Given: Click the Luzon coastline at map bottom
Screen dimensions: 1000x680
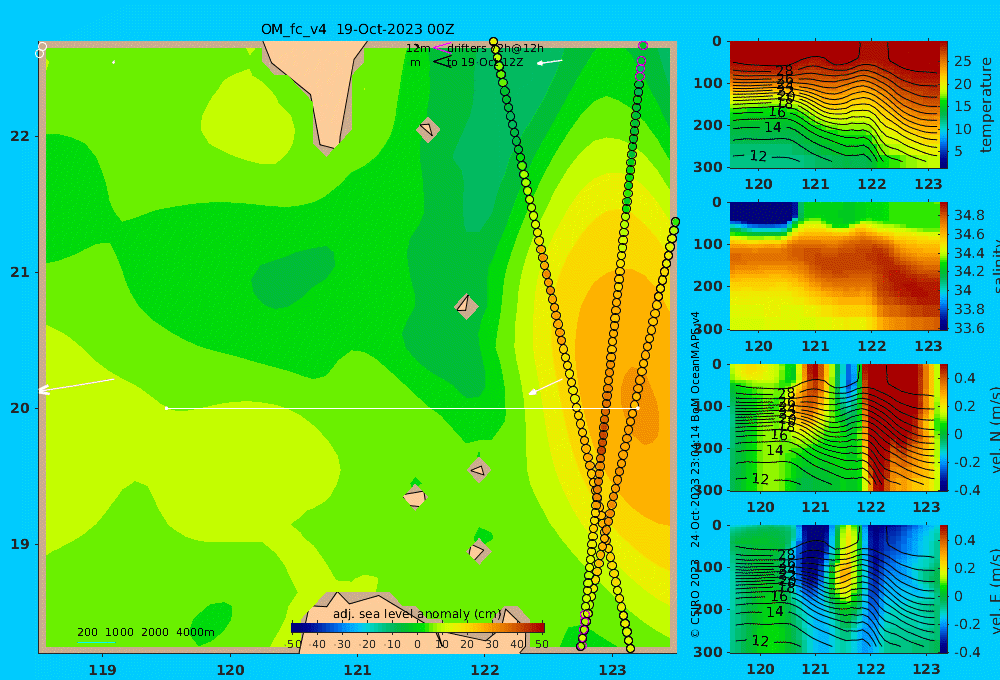Looking at the screenshot, I should [415, 622].
